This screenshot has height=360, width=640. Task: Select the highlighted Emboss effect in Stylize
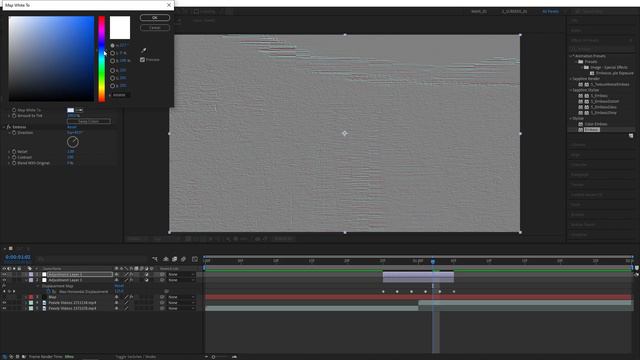[591, 129]
